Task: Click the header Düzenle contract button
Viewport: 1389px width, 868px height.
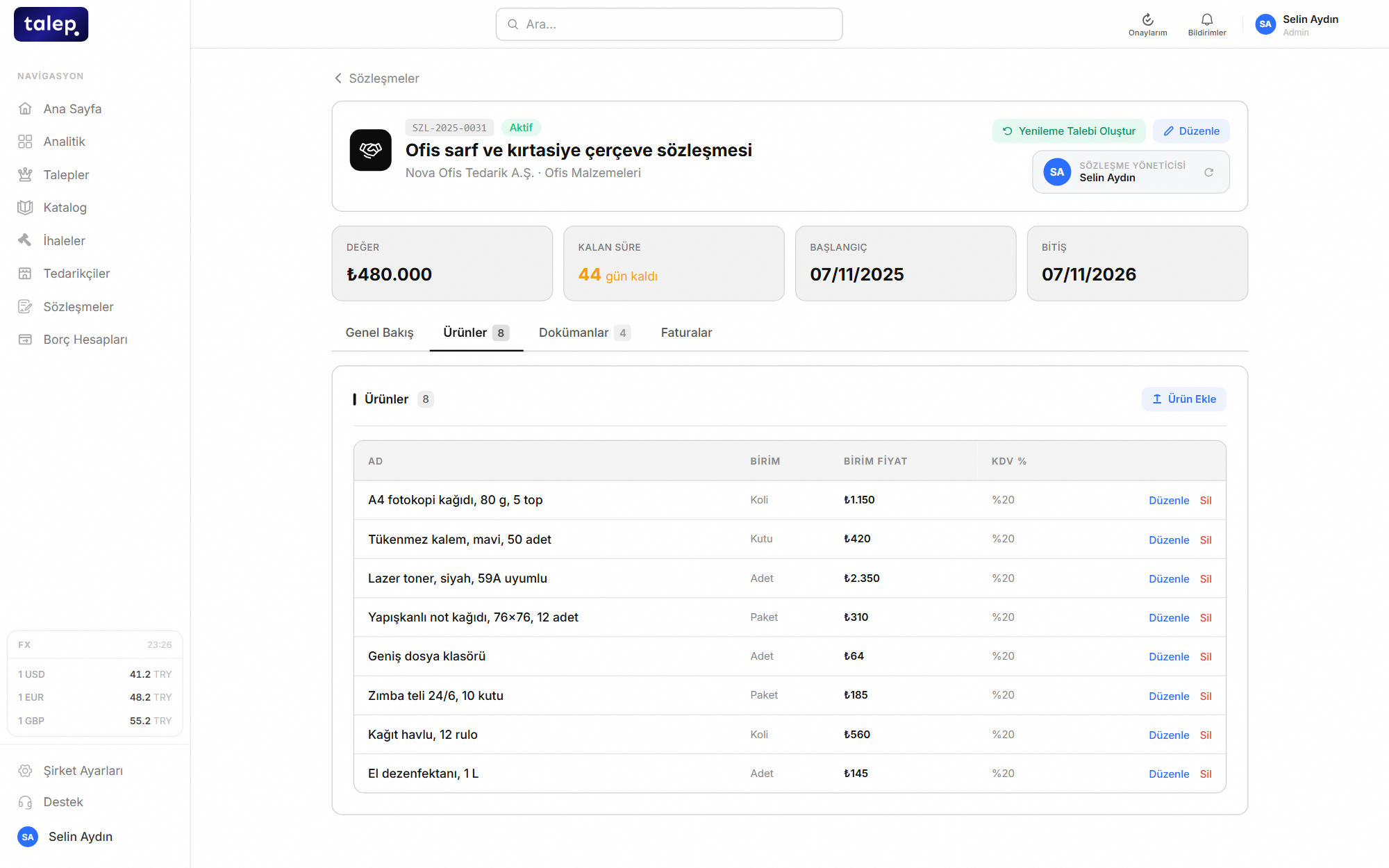Action: pyautogui.click(x=1191, y=131)
